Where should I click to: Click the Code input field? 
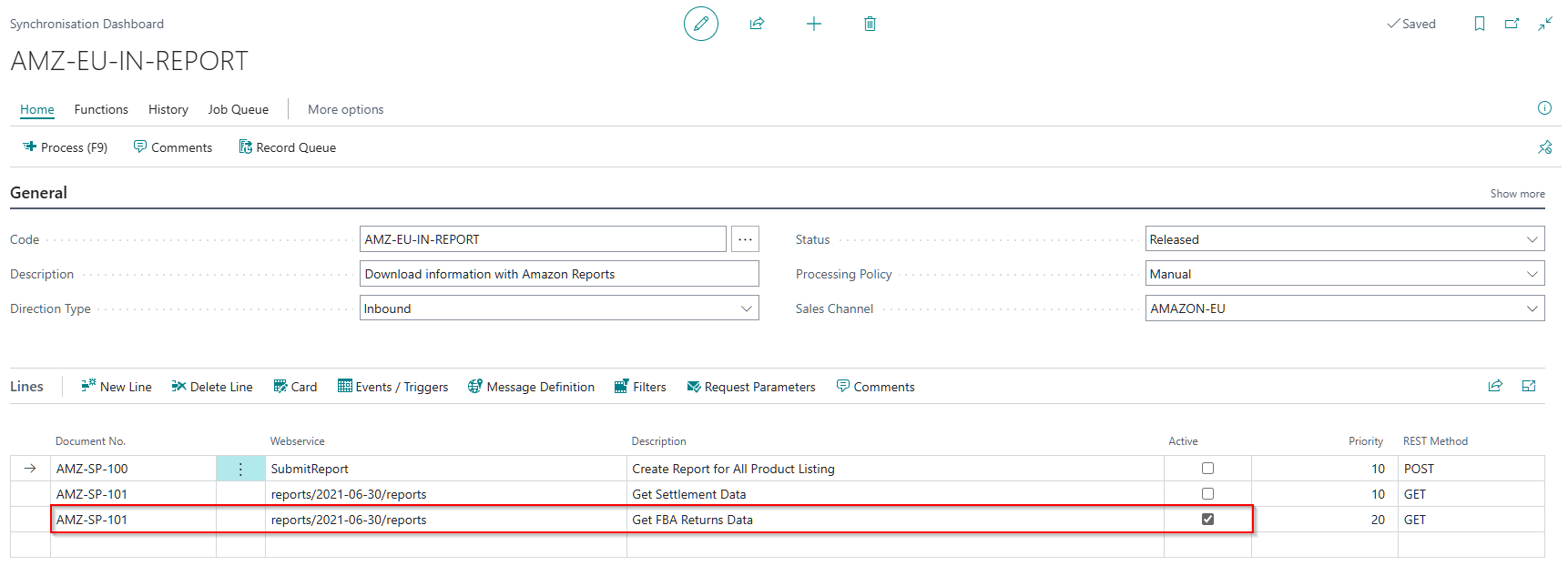(543, 239)
